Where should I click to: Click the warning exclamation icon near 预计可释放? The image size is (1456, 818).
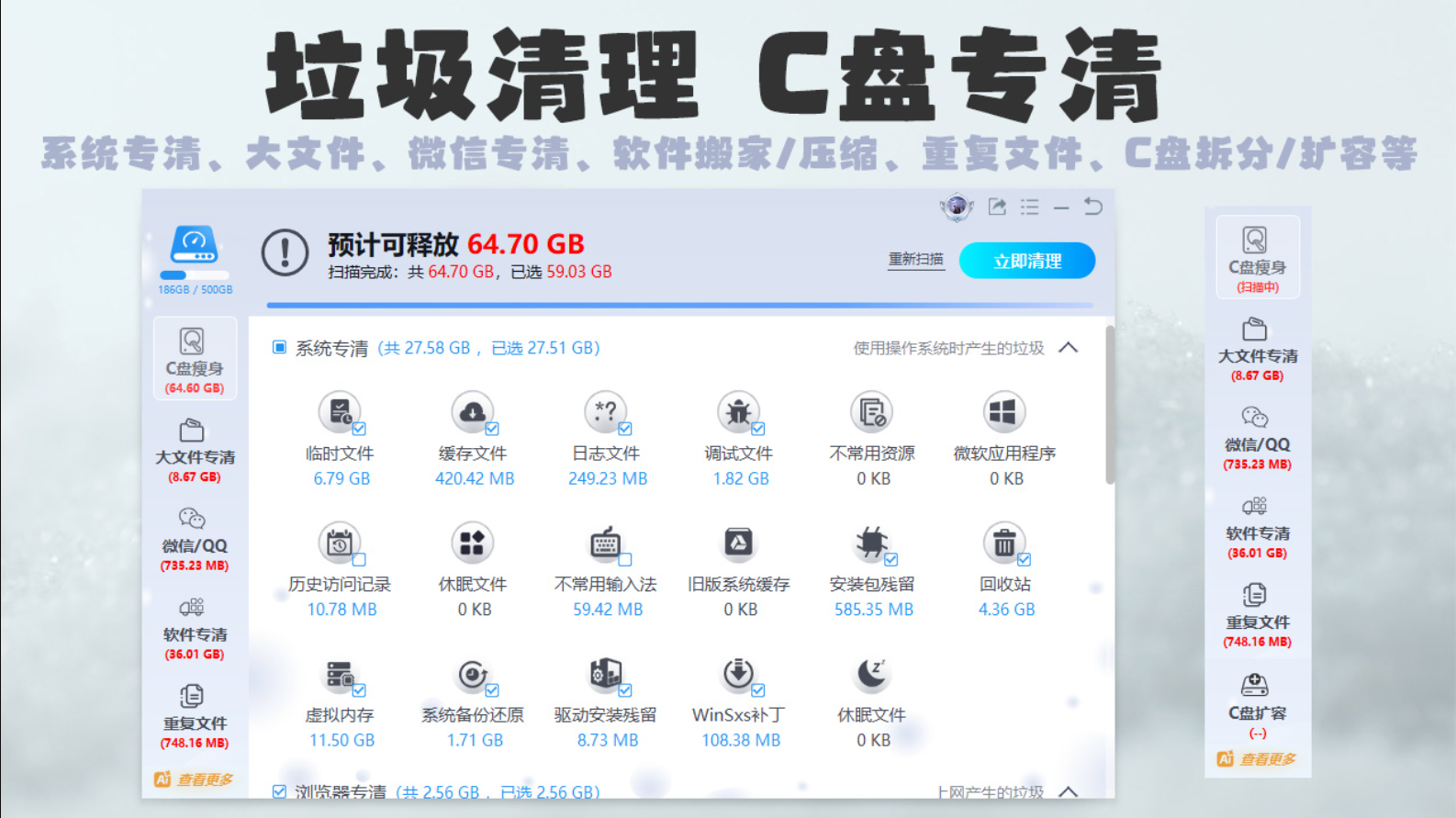[x=285, y=252]
